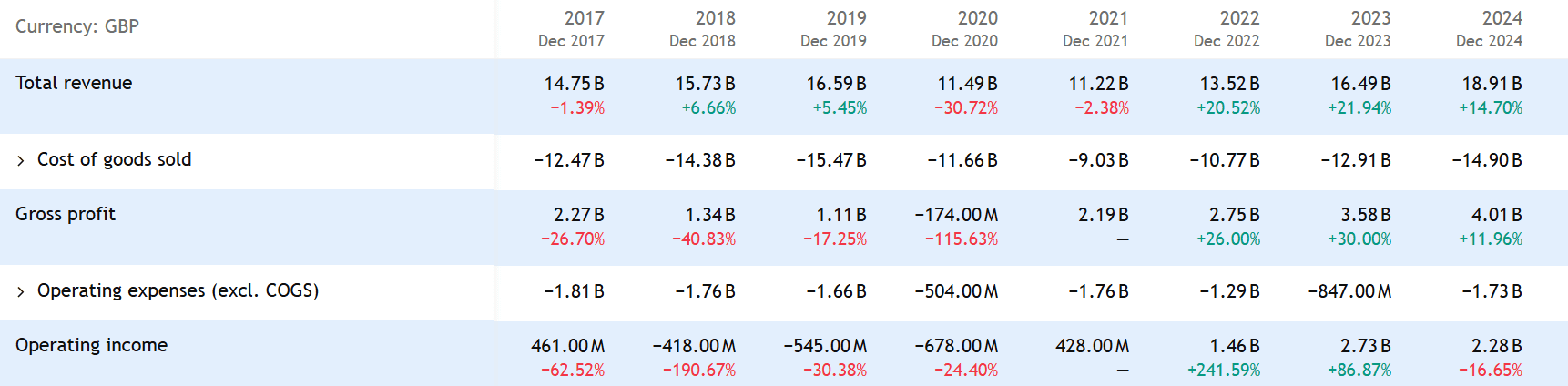Expand Operating expenses (excl. COGS) row
The height and width of the screenshot is (386, 1568).
[x=21, y=292]
